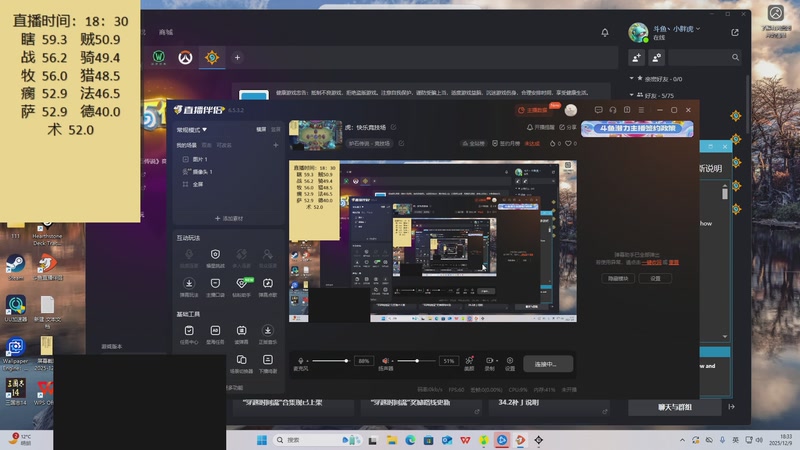
Task: Collapse the chat panel arrow beside 聊天与群组
Action: coord(731,407)
